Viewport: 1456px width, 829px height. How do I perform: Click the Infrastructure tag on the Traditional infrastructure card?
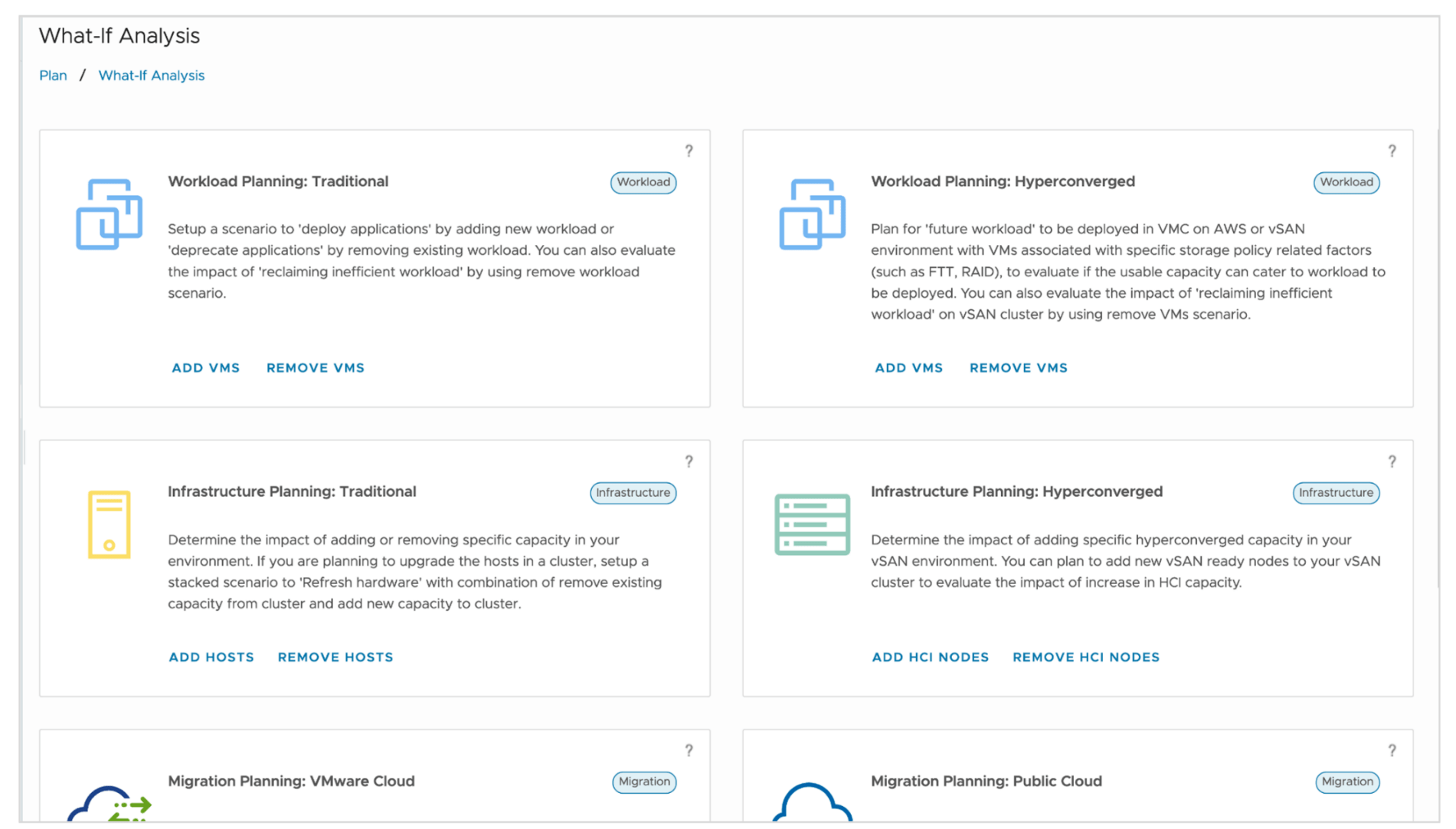pyautogui.click(x=633, y=492)
